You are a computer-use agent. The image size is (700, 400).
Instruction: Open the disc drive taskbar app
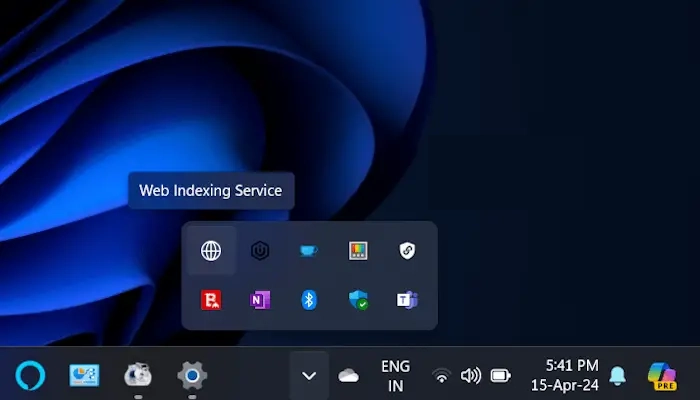coord(138,375)
